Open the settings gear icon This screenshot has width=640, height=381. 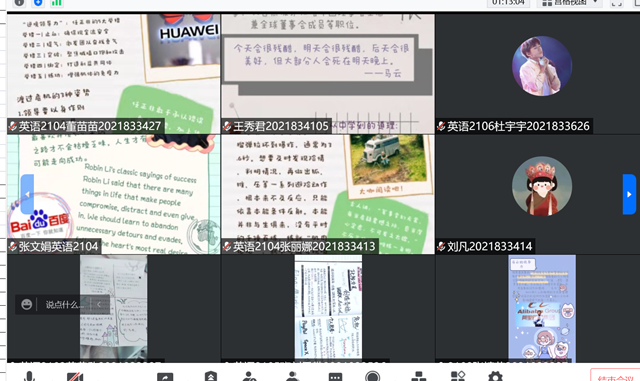(x=495, y=376)
